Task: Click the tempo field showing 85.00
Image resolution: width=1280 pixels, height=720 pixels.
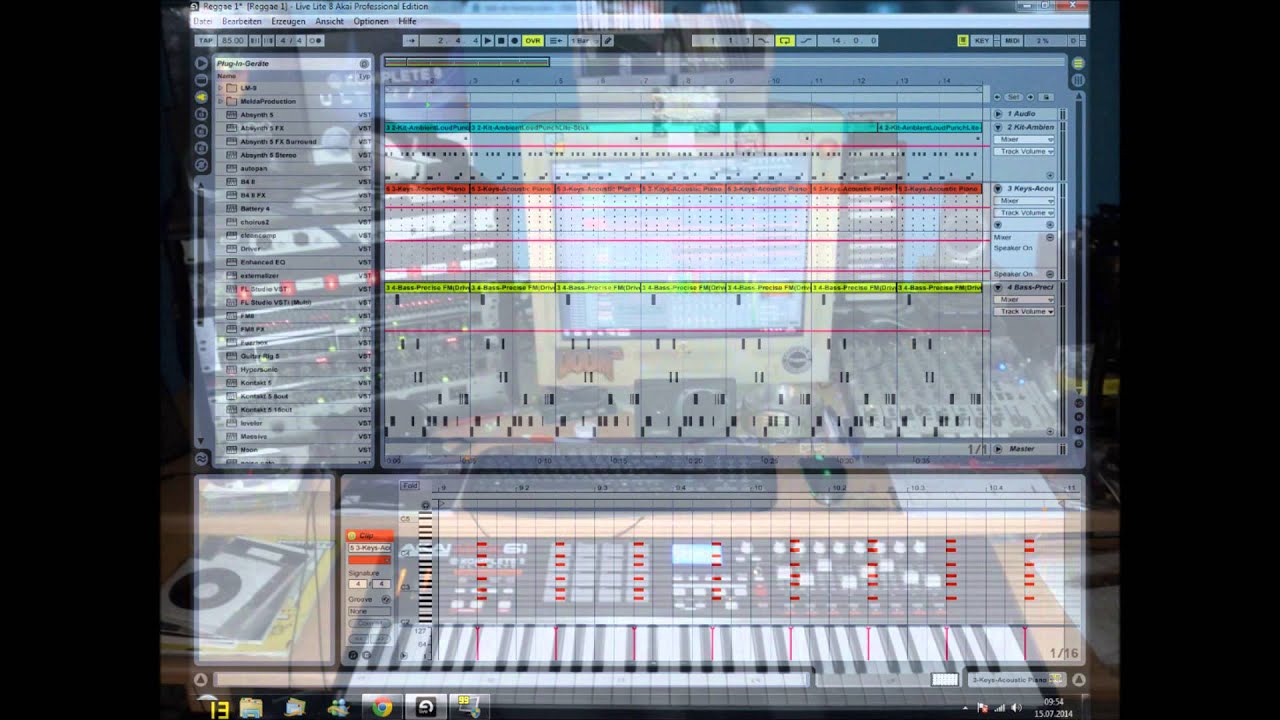Action: pyautogui.click(x=232, y=41)
